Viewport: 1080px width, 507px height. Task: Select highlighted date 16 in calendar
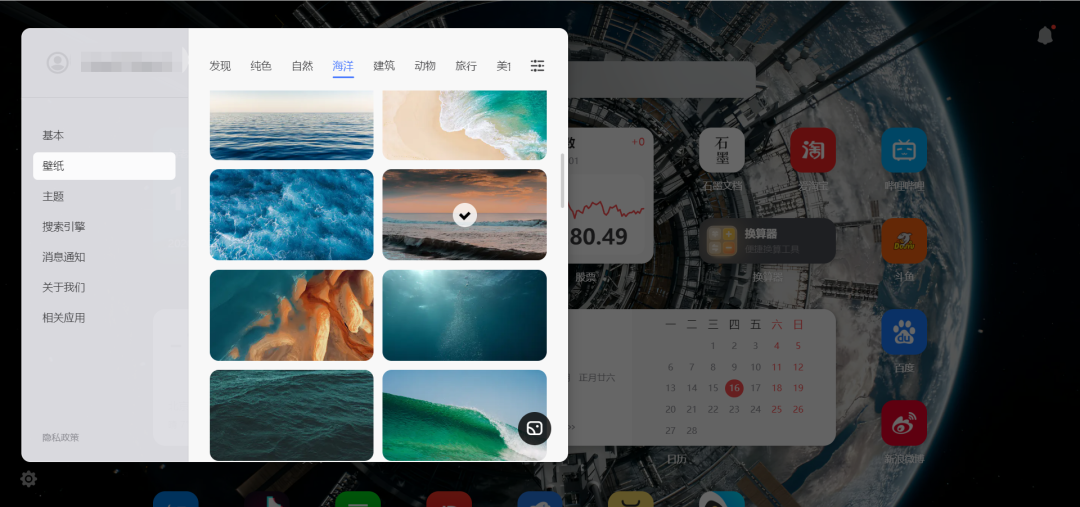(734, 388)
